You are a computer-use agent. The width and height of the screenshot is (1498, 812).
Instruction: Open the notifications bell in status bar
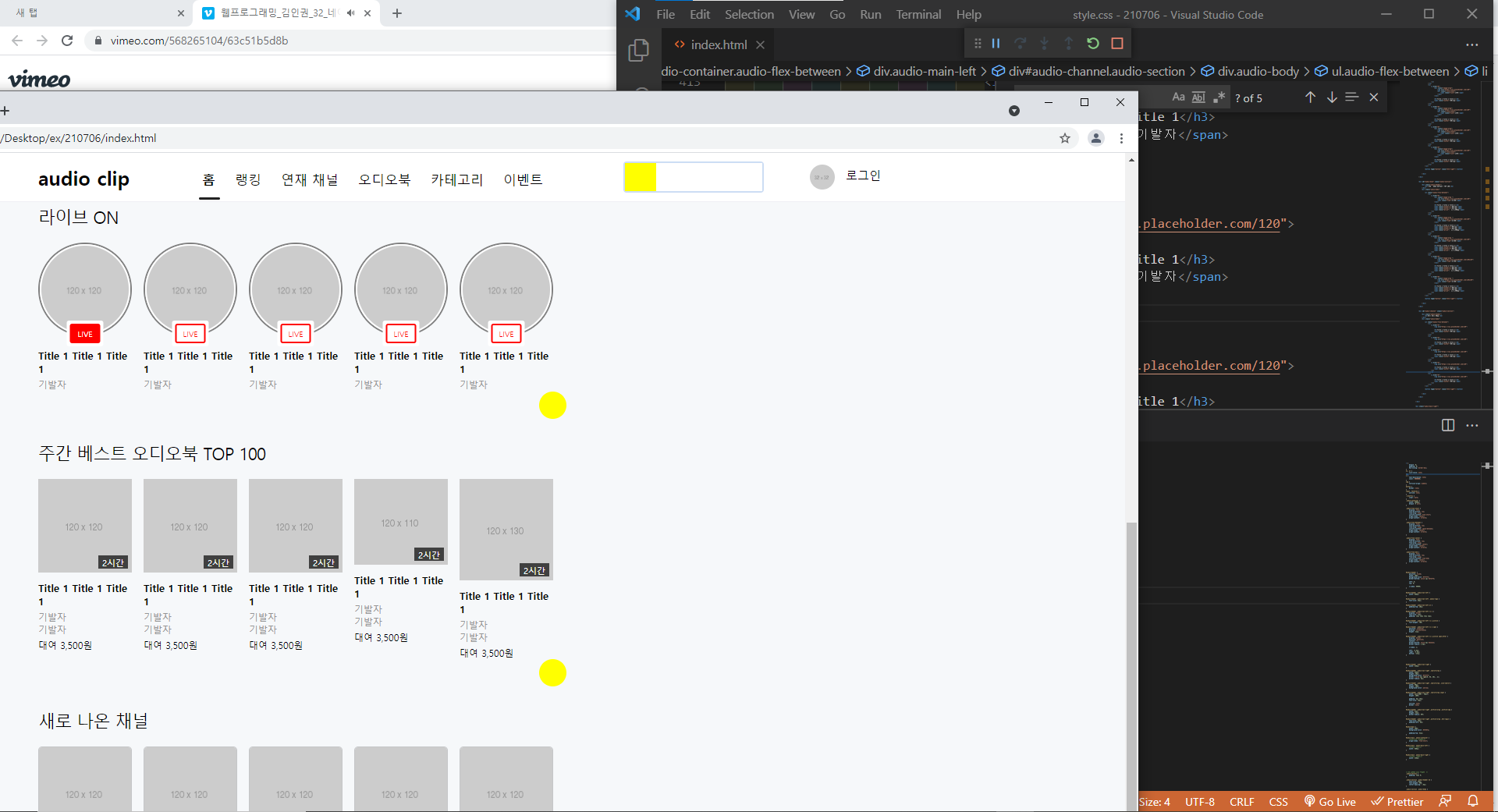[x=1472, y=801]
